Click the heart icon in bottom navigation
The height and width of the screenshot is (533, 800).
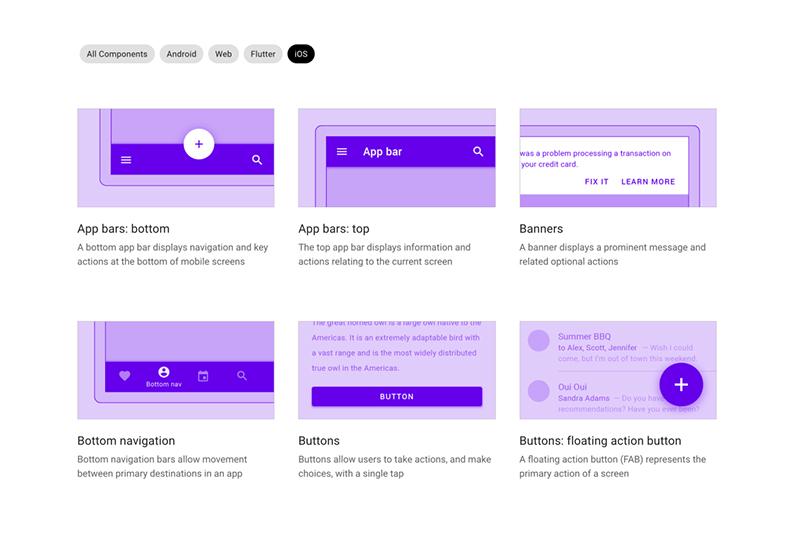tap(125, 376)
